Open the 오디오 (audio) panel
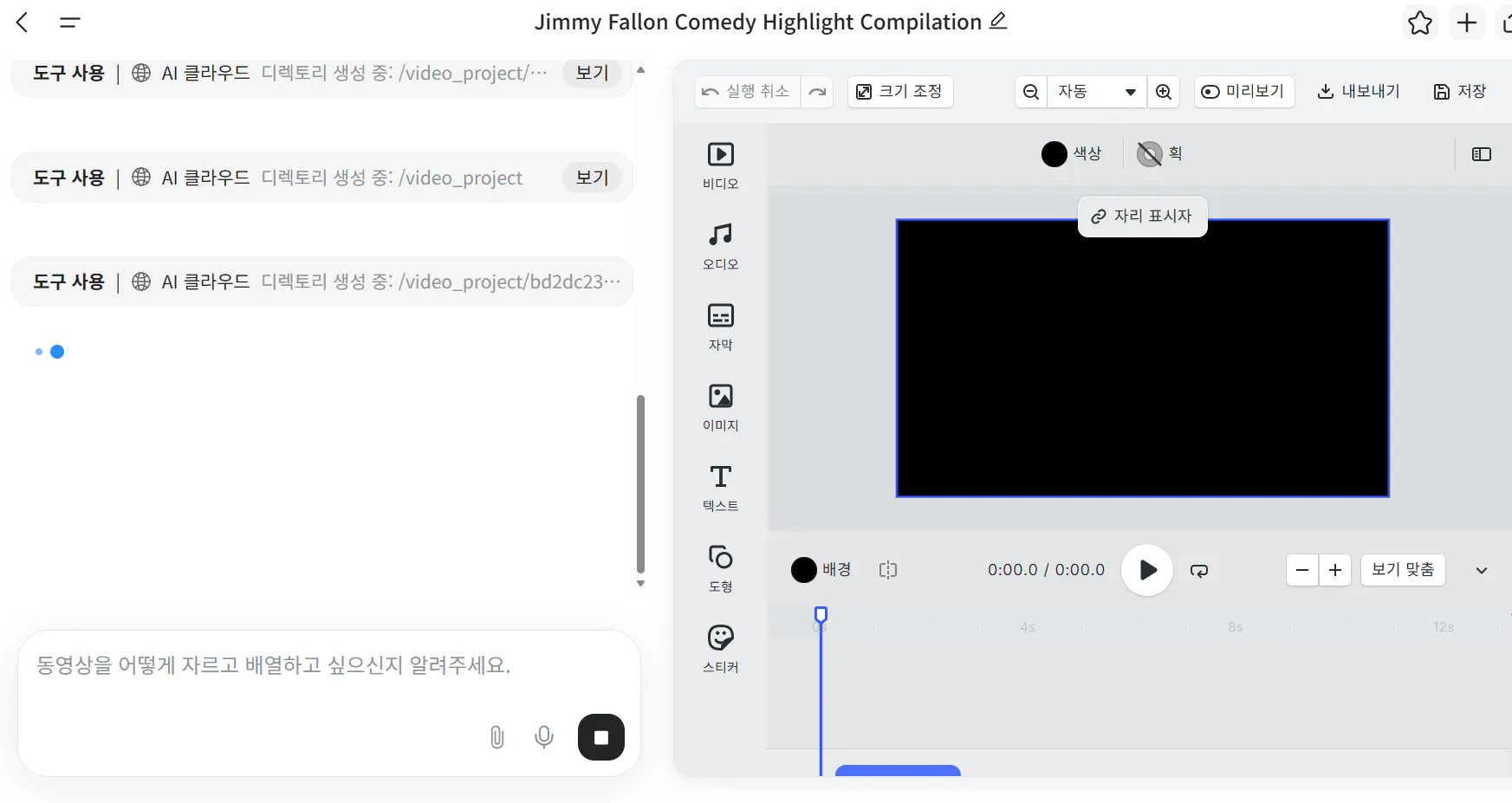The width and height of the screenshot is (1512, 803). click(x=721, y=246)
